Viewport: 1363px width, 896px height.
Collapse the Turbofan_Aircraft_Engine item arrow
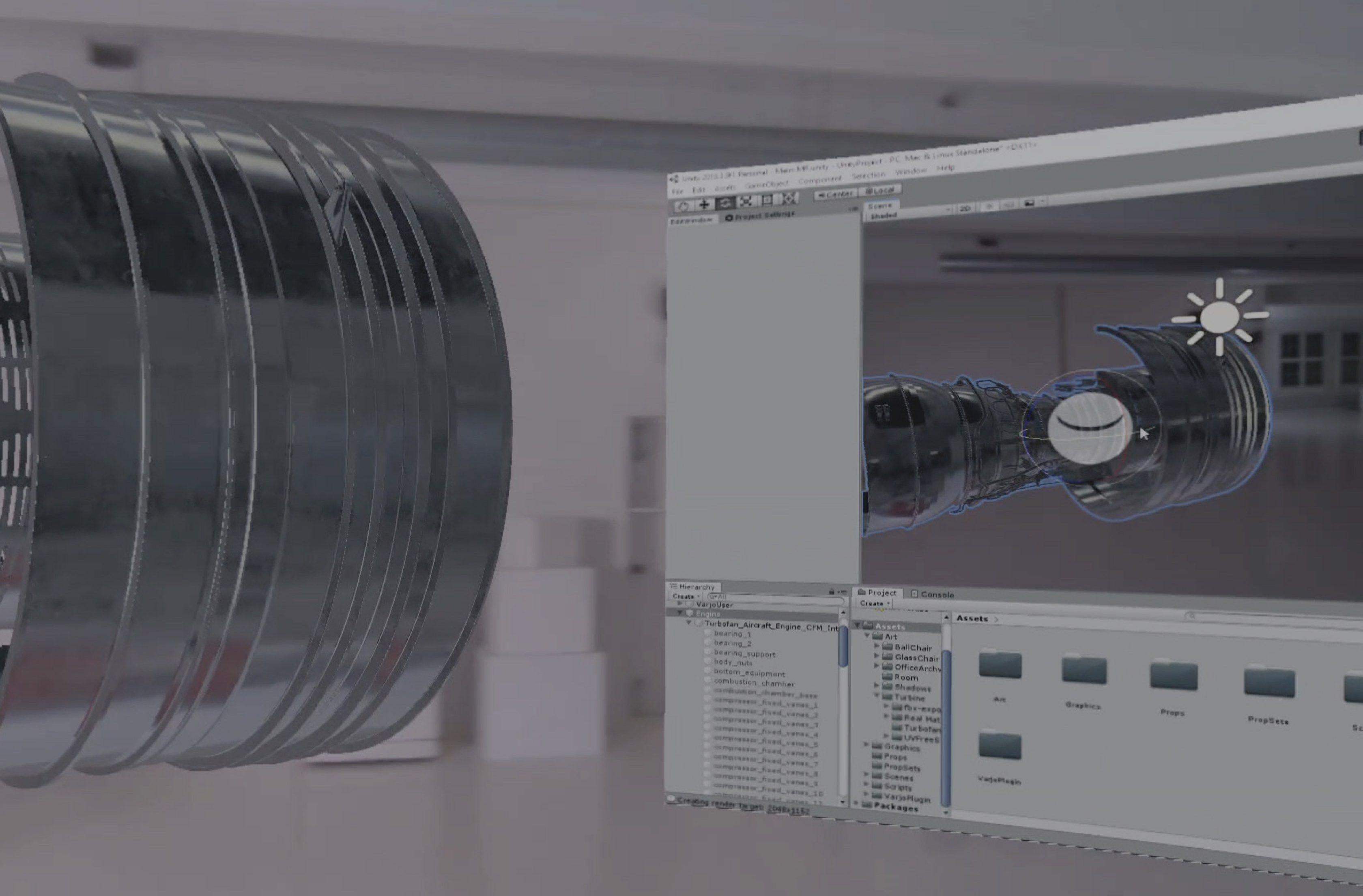[689, 622]
